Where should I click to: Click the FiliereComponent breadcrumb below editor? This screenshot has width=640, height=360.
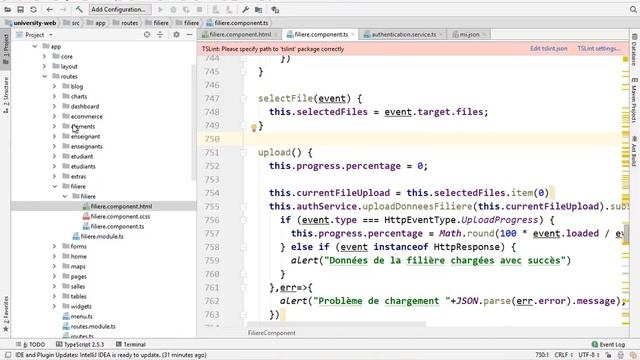[x=271, y=333]
